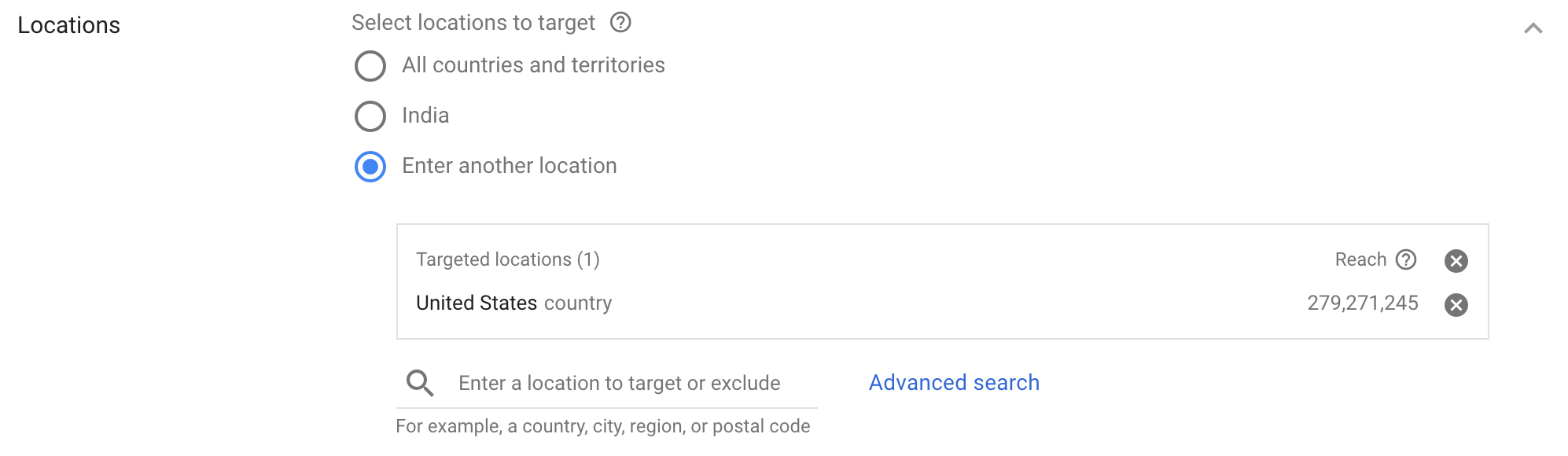Open the help icon next to Reach
Screen dimensions: 1568x456
click(1406, 259)
